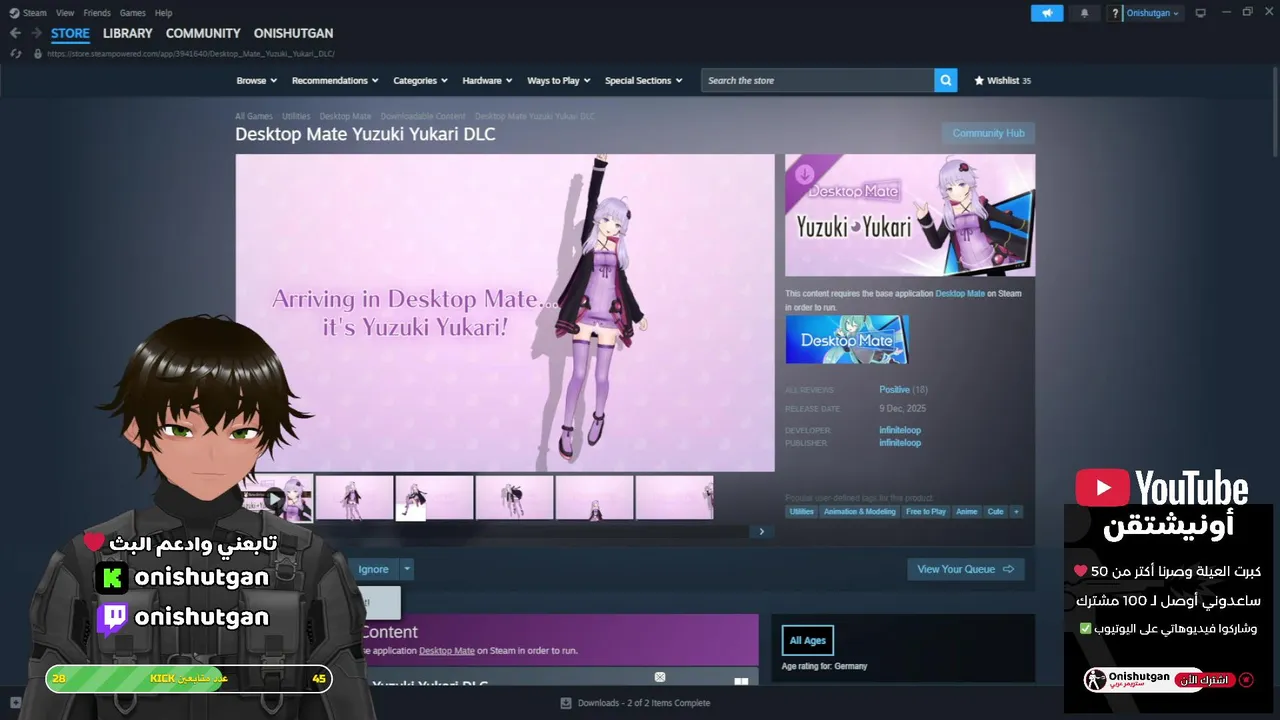Screen dimensions: 1280x720
Task: Open the Recommendations dropdown
Action: click(x=335, y=81)
